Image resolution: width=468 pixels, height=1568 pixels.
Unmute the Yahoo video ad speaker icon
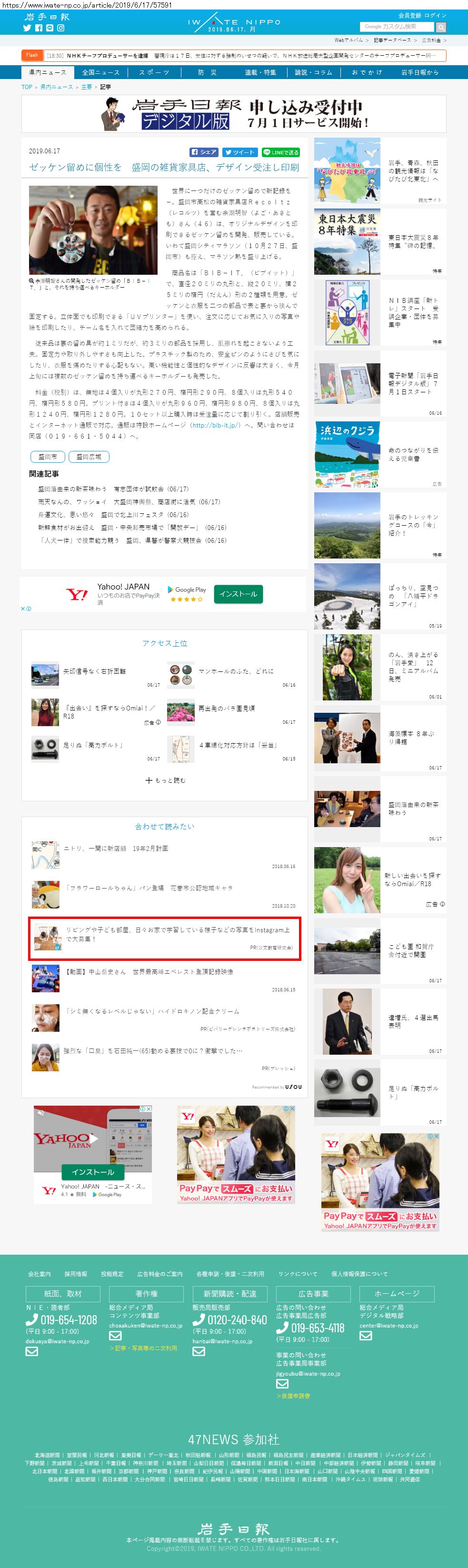(x=42, y=1113)
